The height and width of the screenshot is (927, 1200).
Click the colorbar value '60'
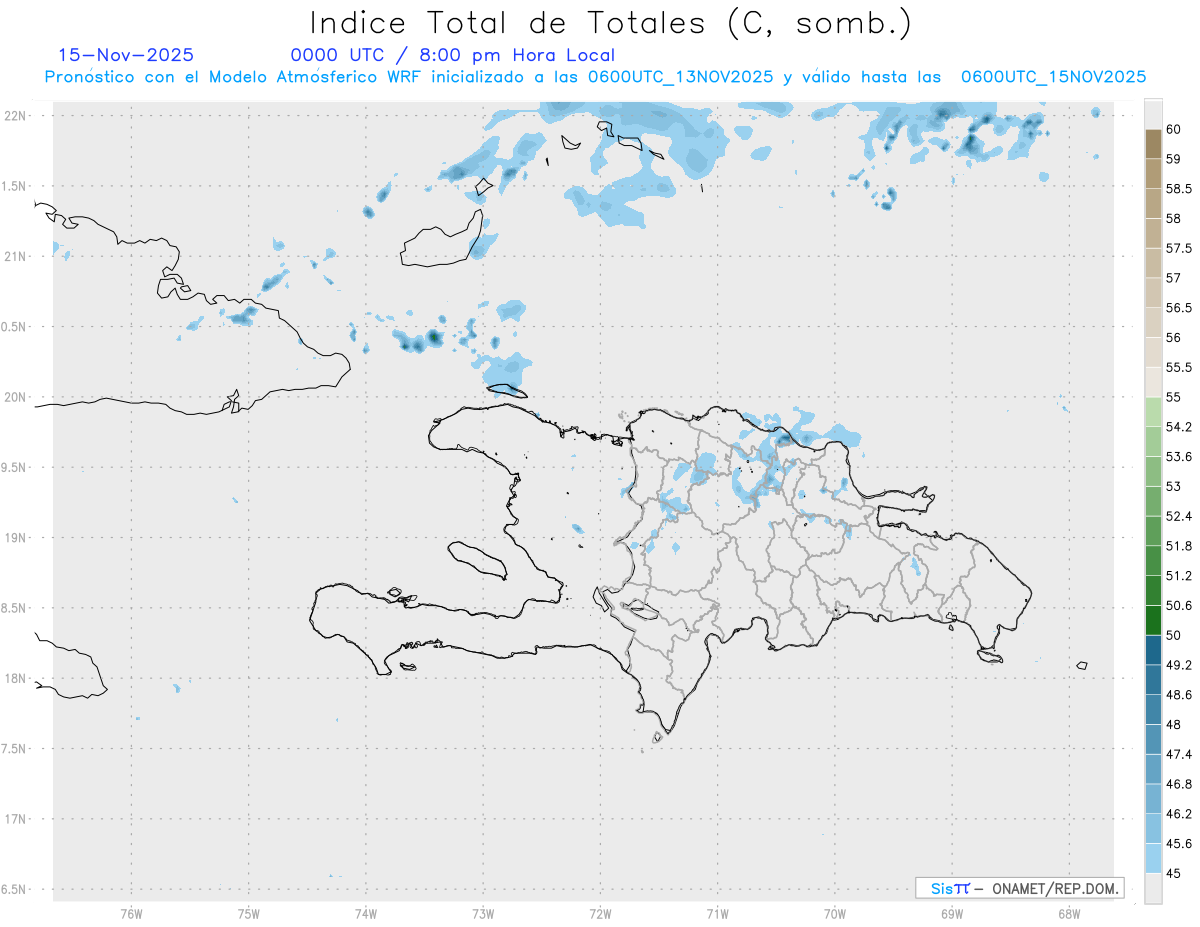click(x=1174, y=129)
